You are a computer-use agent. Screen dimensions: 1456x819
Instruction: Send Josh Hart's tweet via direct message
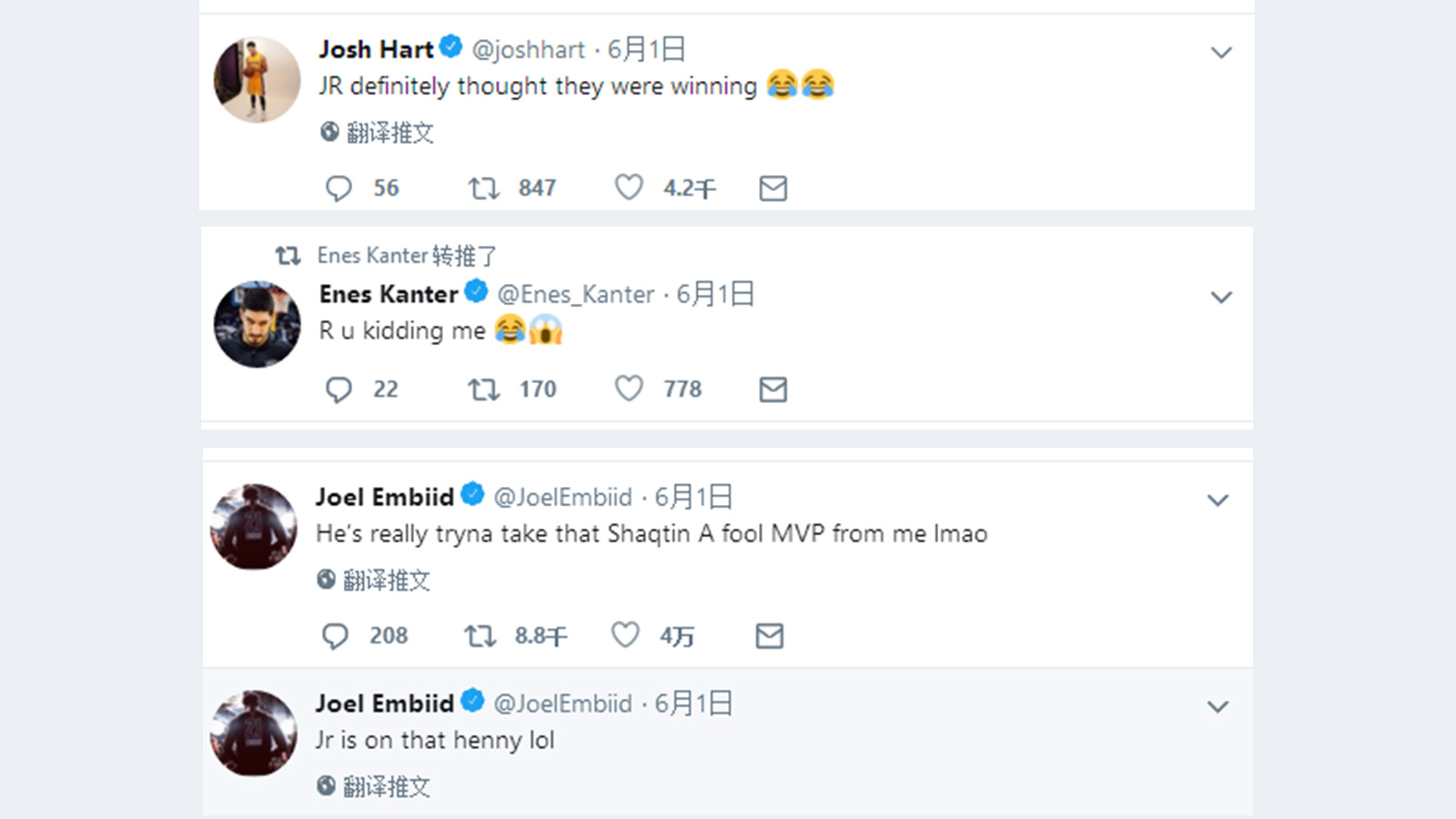773,188
